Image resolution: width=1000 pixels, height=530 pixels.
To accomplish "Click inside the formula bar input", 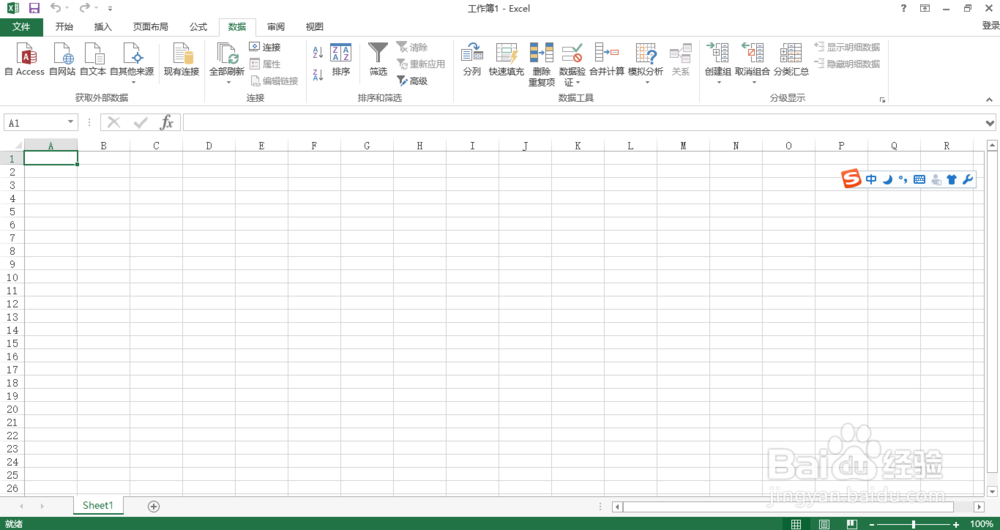I will (583, 122).
